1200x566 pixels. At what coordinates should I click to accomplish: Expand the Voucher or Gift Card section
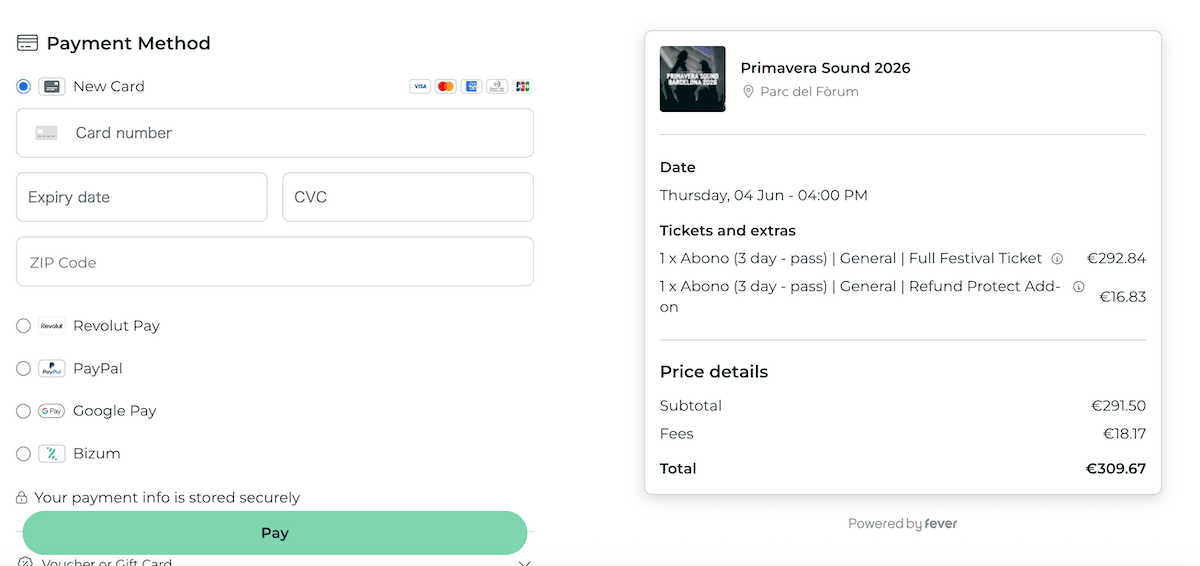(525, 563)
